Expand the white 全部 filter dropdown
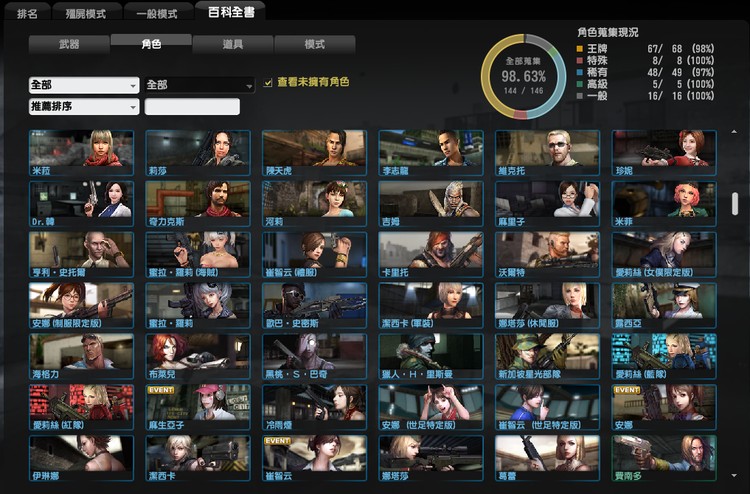The width and height of the screenshot is (750, 494). tap(84, 85)
